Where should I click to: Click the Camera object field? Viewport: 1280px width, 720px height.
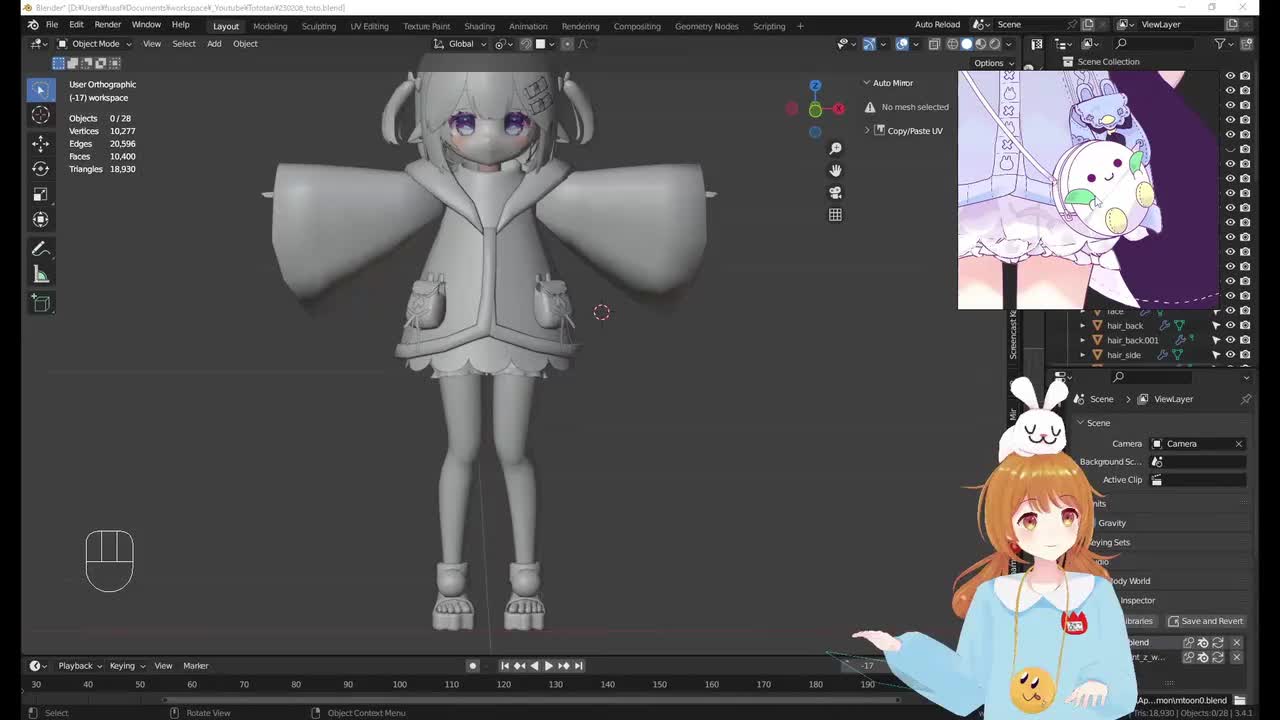(x=1198, y=444)
